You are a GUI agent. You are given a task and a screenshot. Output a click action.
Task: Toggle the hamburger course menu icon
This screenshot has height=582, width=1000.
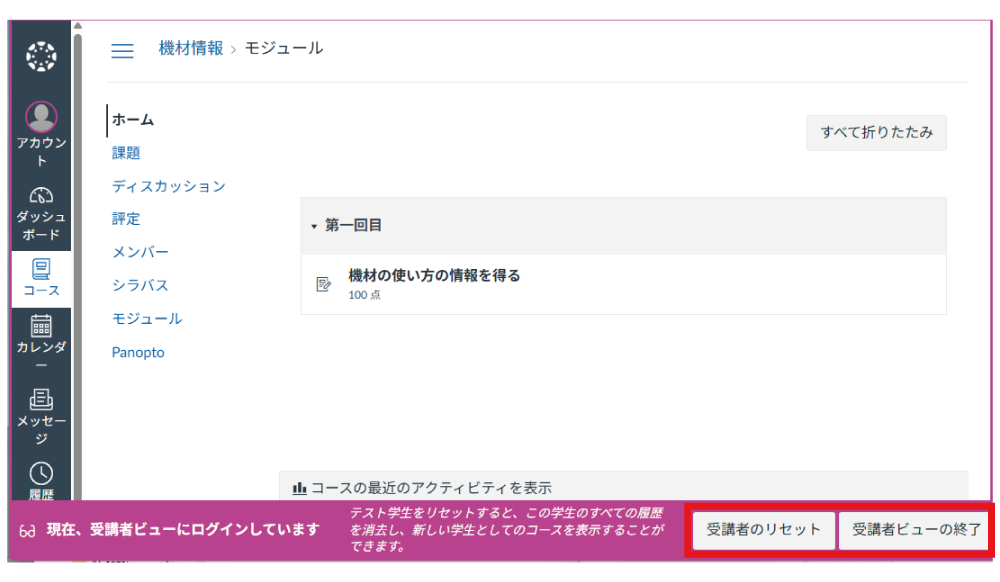(122, 51)
